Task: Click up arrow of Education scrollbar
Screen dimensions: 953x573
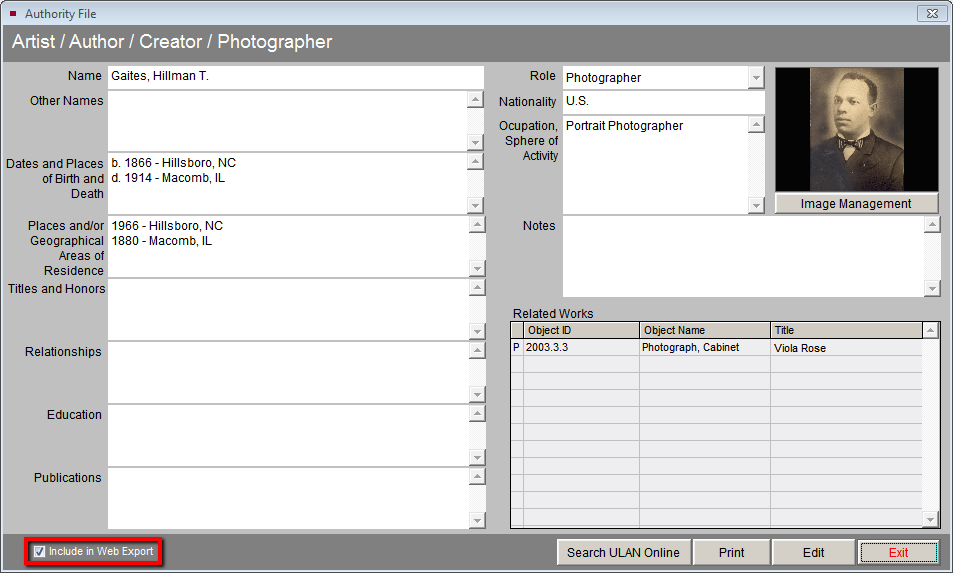Action: tap(477, 414)
